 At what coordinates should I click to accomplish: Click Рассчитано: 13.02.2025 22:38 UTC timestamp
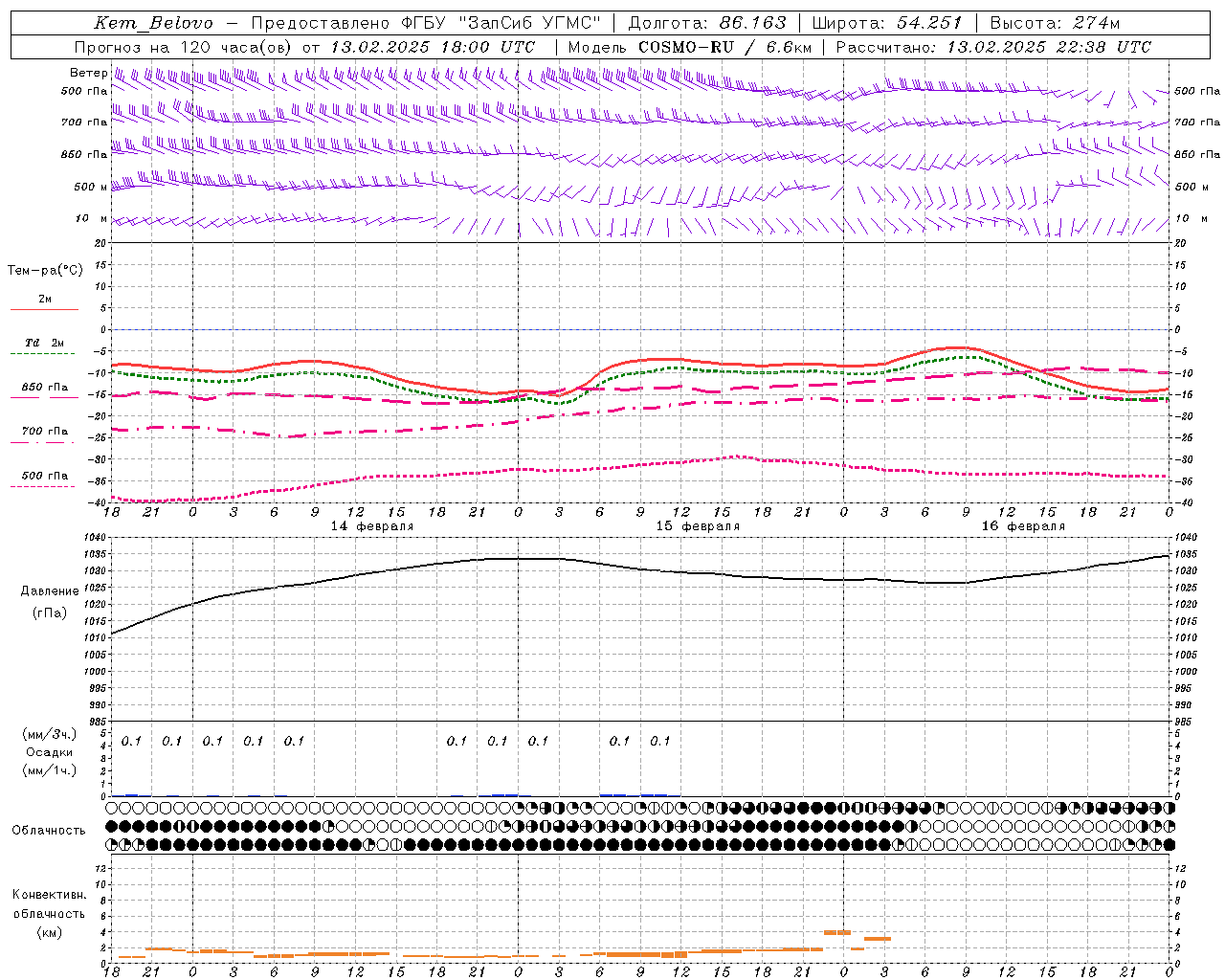point(994,47)
